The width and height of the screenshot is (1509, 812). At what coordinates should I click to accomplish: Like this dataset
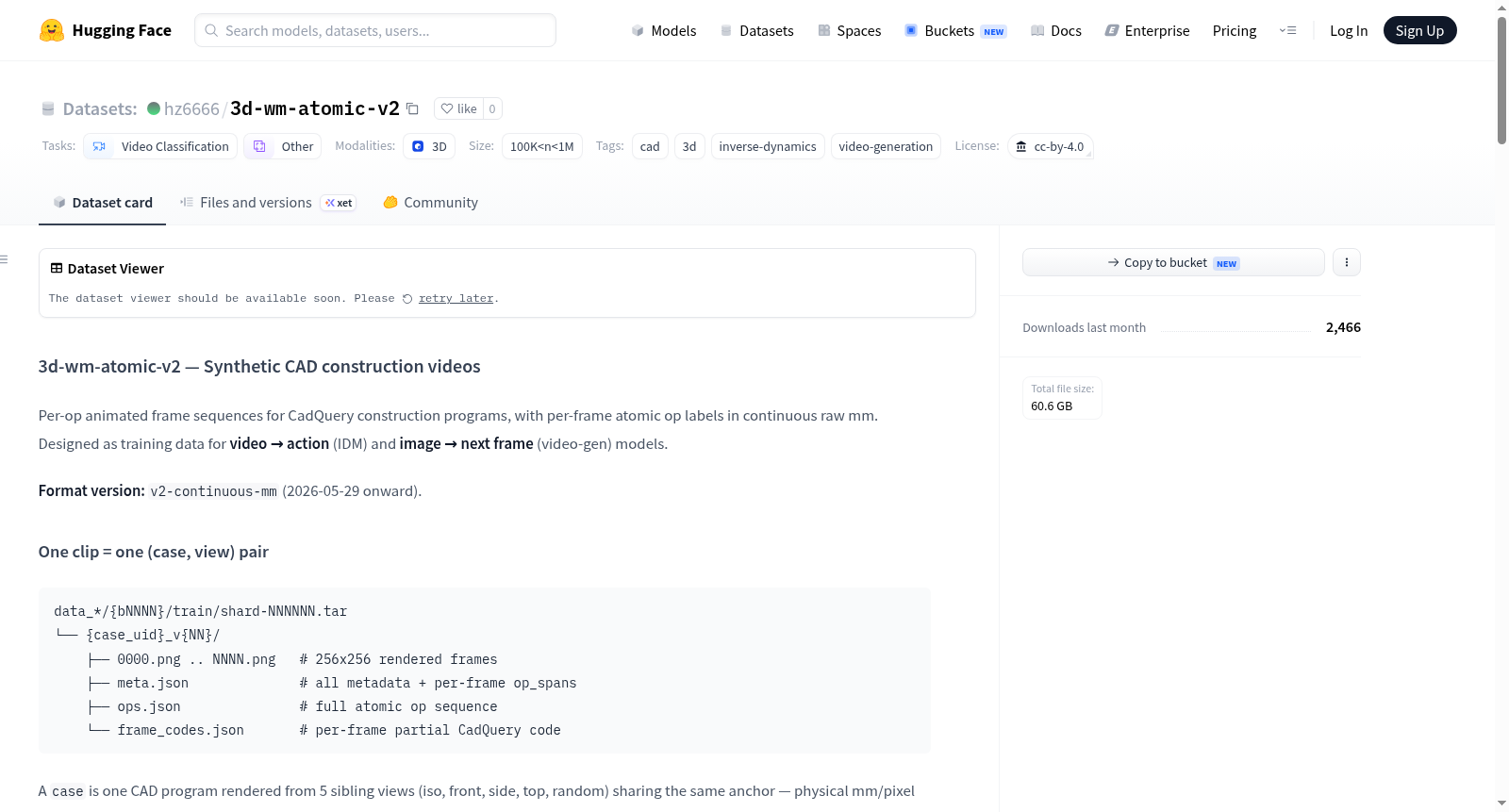[x=459, y=108]
